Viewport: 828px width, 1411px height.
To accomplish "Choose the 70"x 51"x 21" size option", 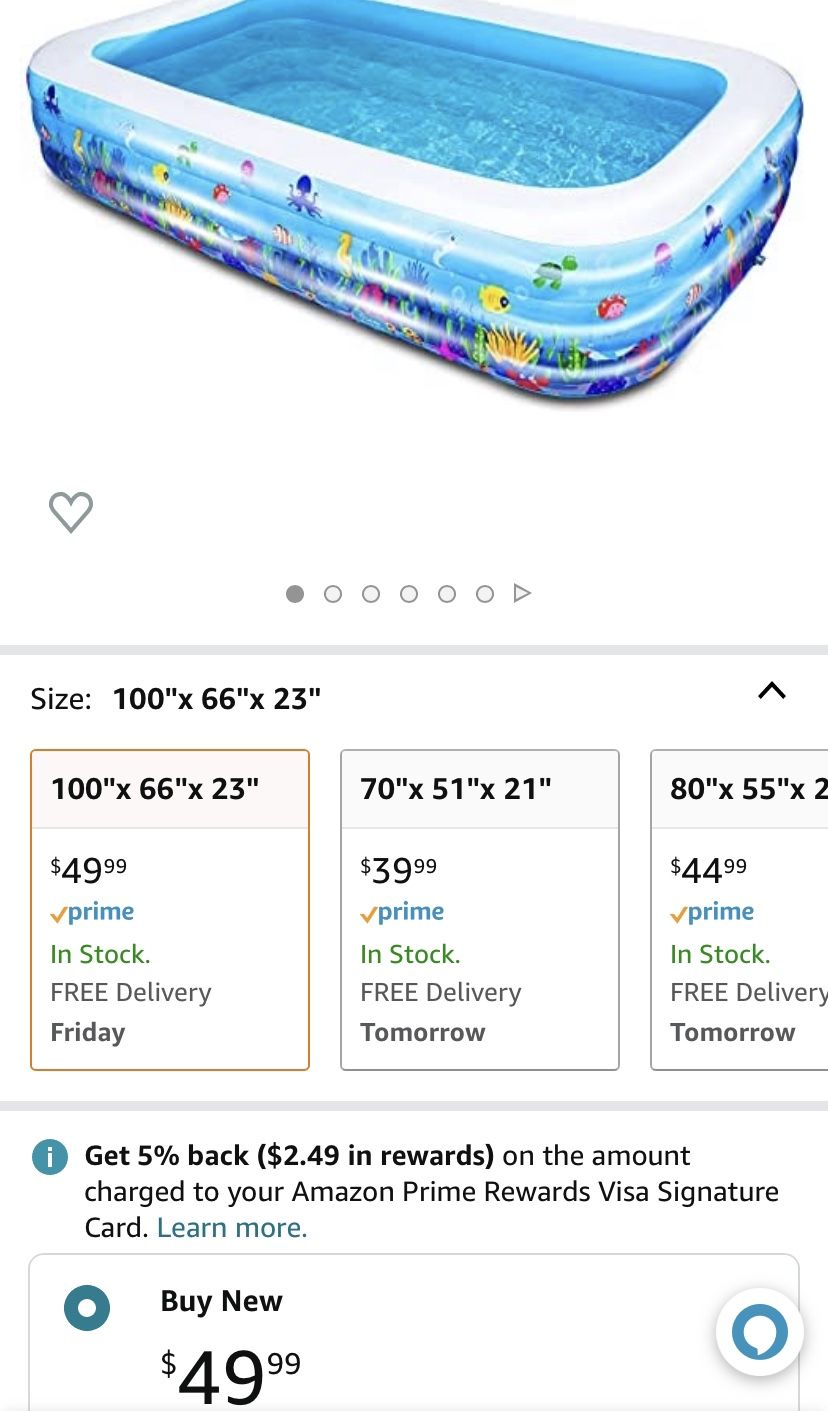I will click(x=480, y=909).
